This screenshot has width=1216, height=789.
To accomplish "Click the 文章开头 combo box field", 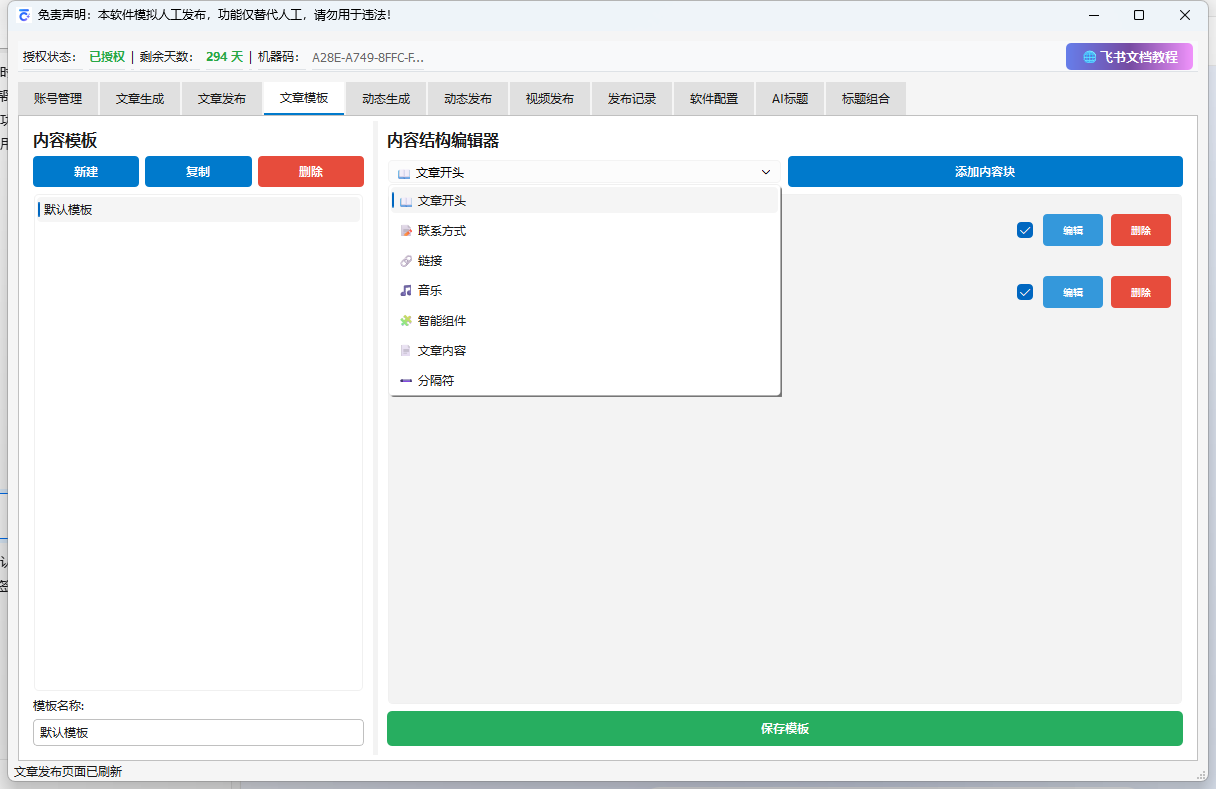I will tap(580, 172).
